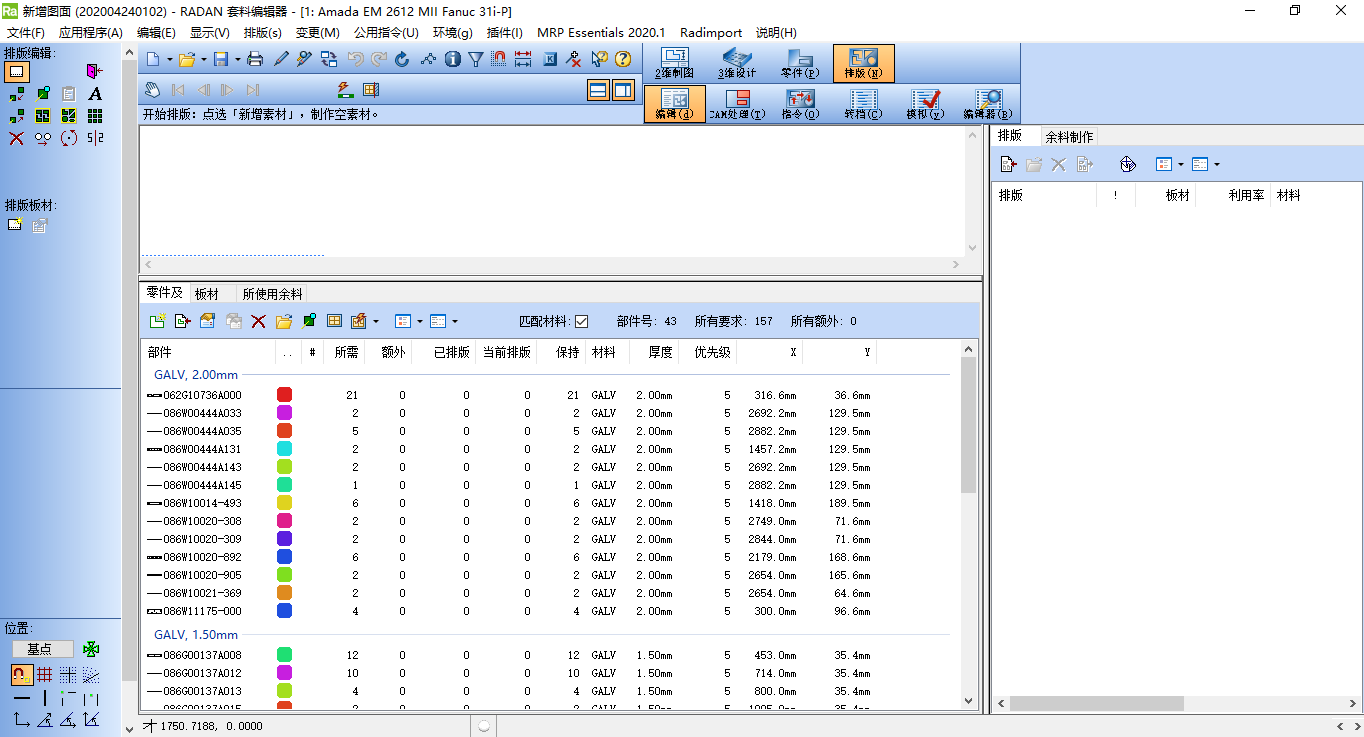This screenshot has height=737, width=1364.
Task: Toggle the 匹配材料 checkbox
Action: pos(582,321)
